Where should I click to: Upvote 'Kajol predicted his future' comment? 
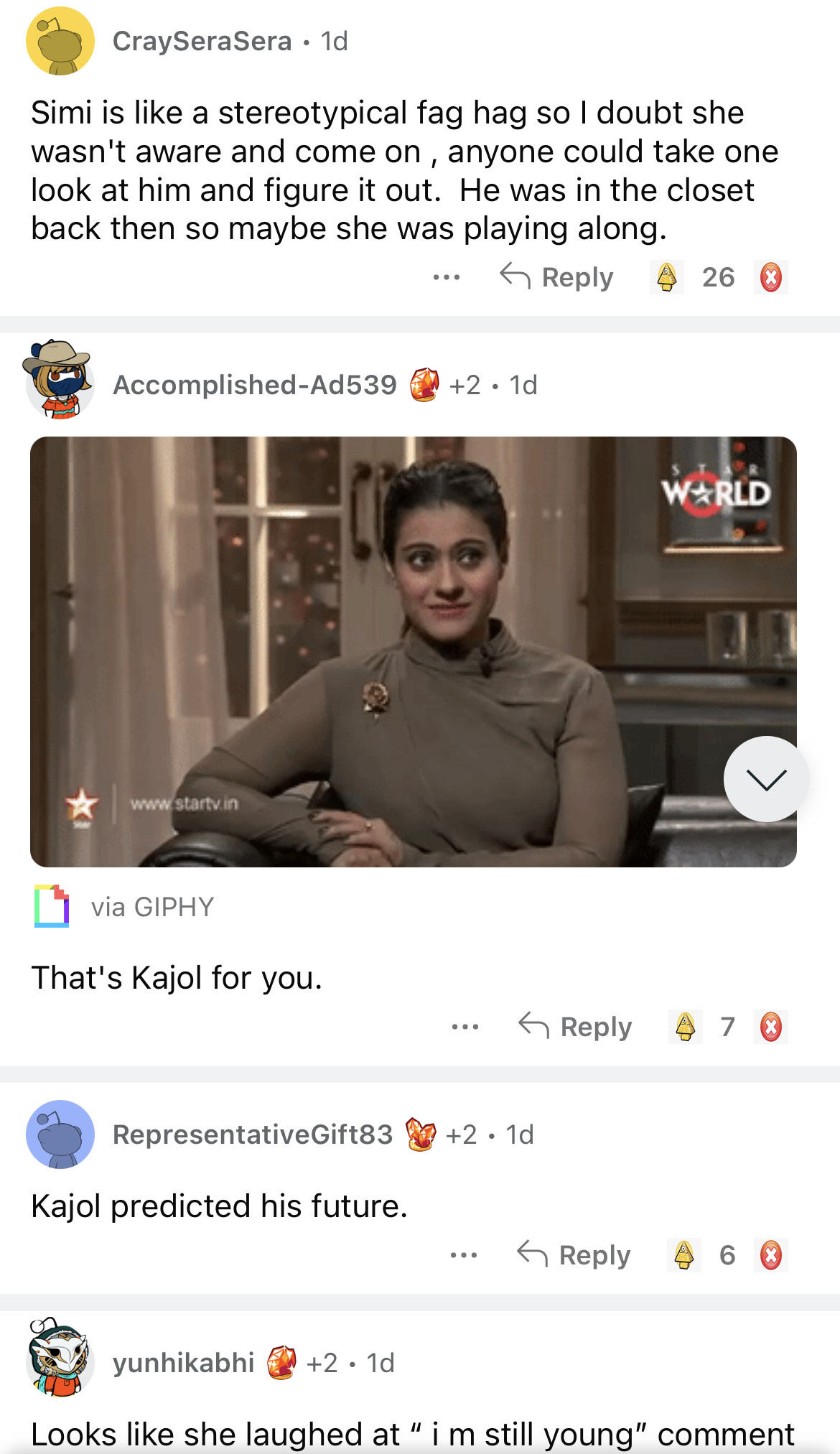(x=684, y=1255)
